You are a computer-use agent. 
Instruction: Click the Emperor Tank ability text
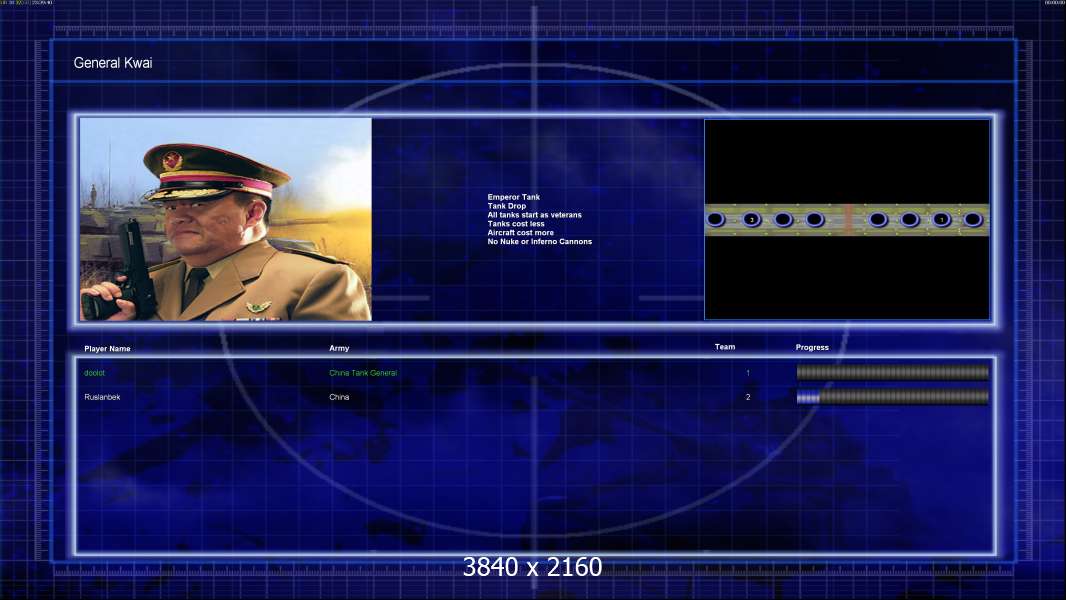tap(513, 197)
